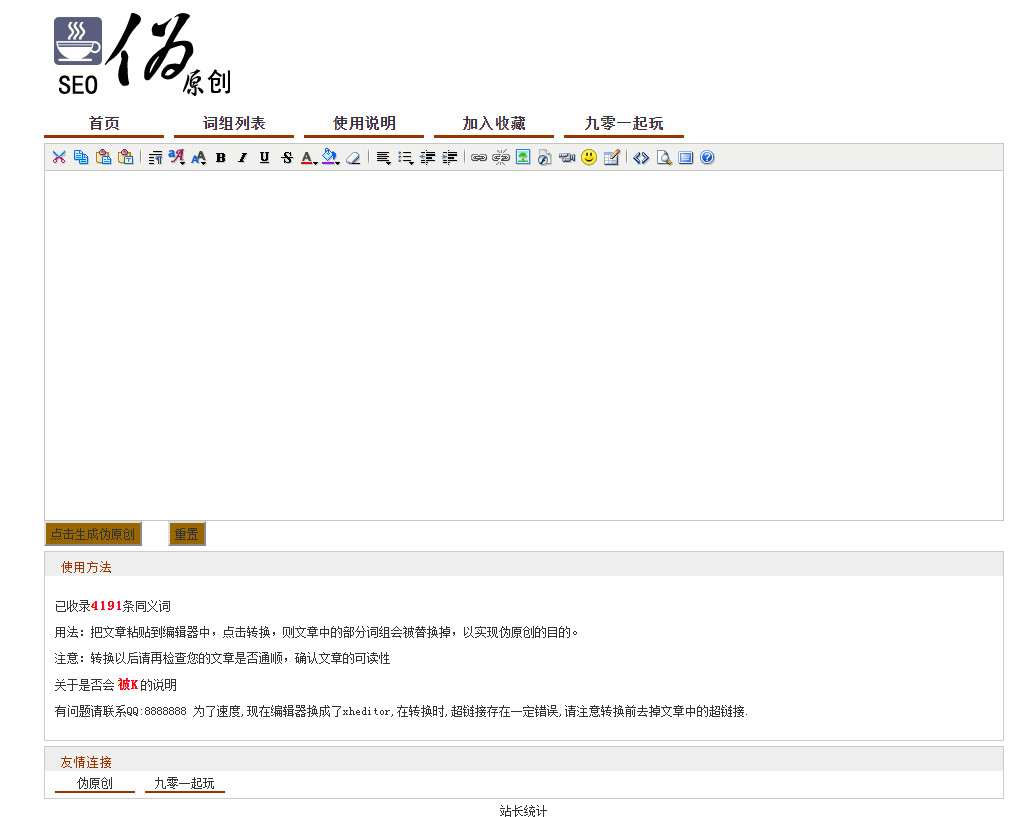Click the Eraser remove-format icon

point(352,157)
